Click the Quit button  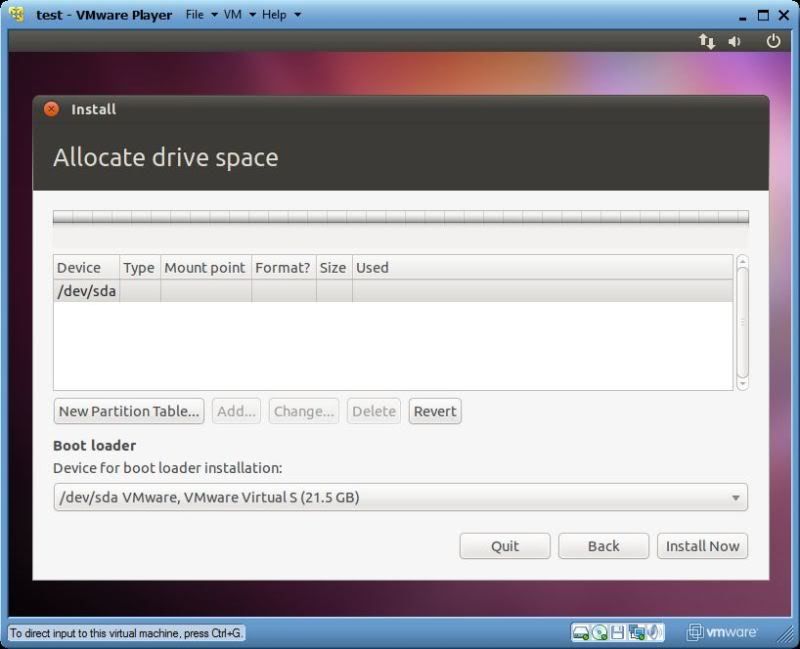(505, 546)
